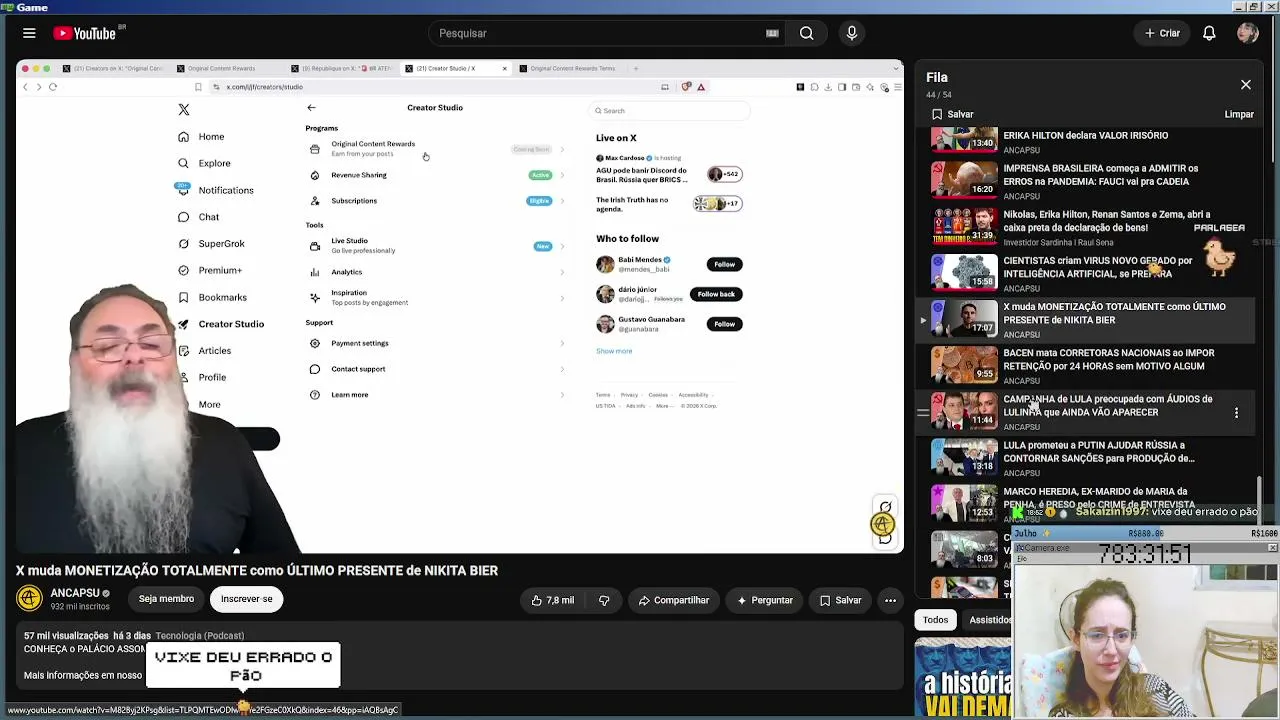Screen dimensions: 1280x720
Task: Open the account avatar menu
Action: click(x=1247, y=33)
